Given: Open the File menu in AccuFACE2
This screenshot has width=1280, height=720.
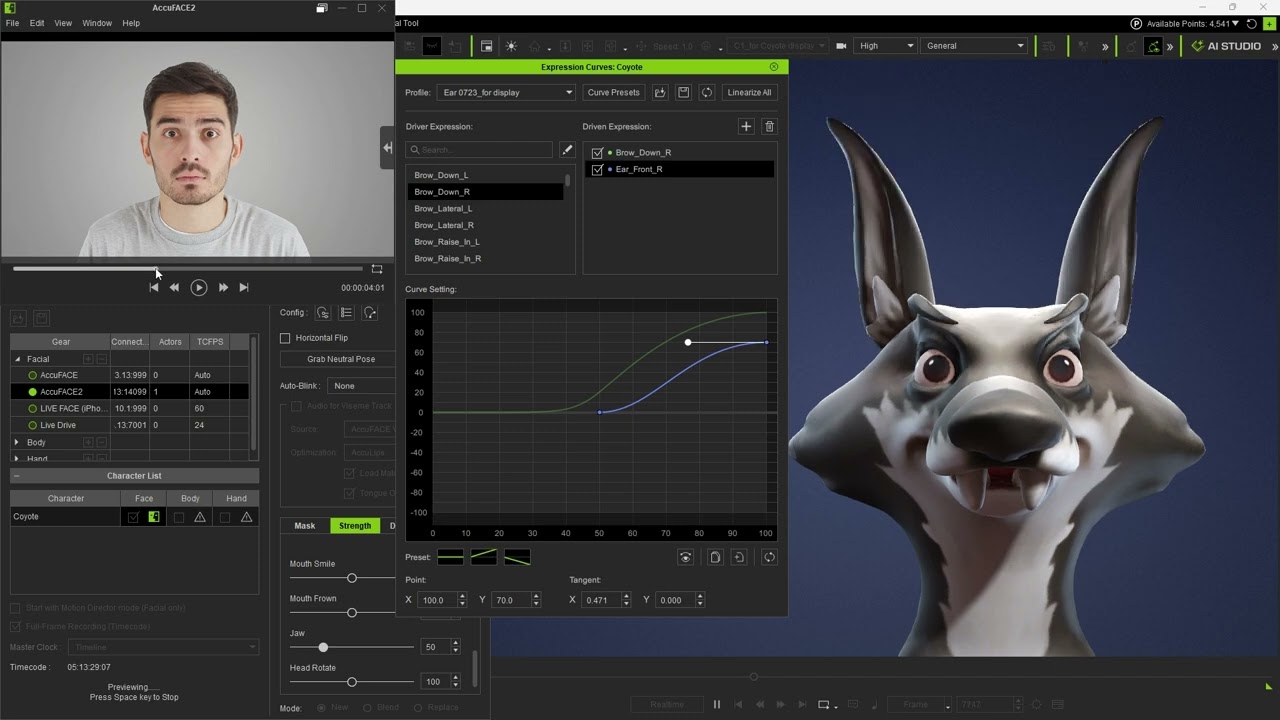Looking at the screenshot, I should pos(12,23).
